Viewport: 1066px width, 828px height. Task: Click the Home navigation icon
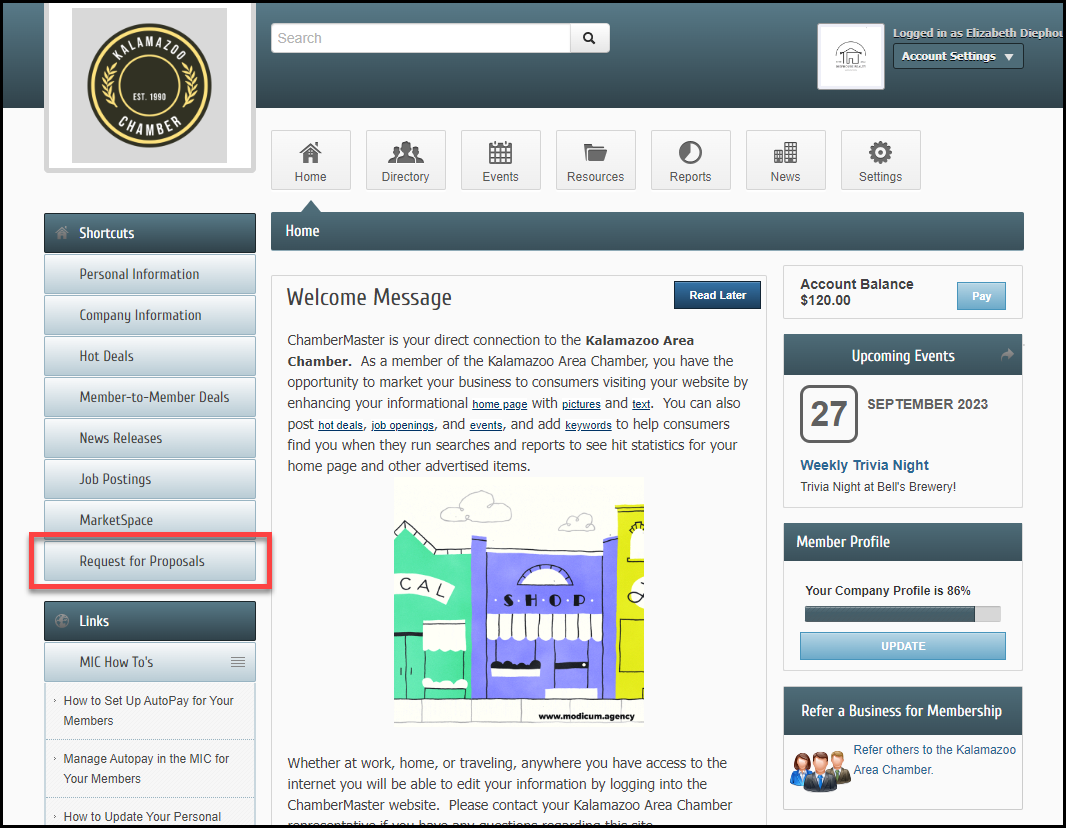point(310,153)
